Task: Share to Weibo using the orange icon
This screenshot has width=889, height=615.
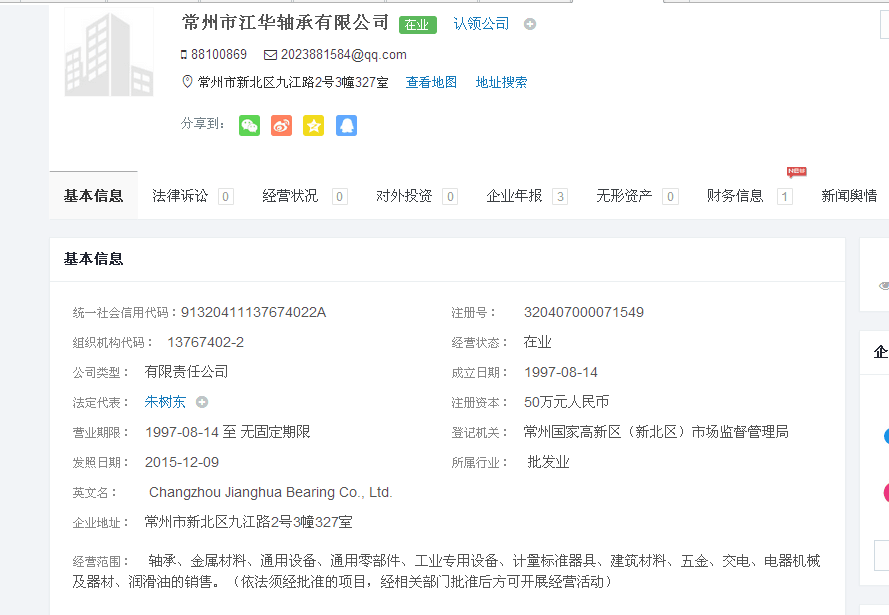Action: click(281, 126)
